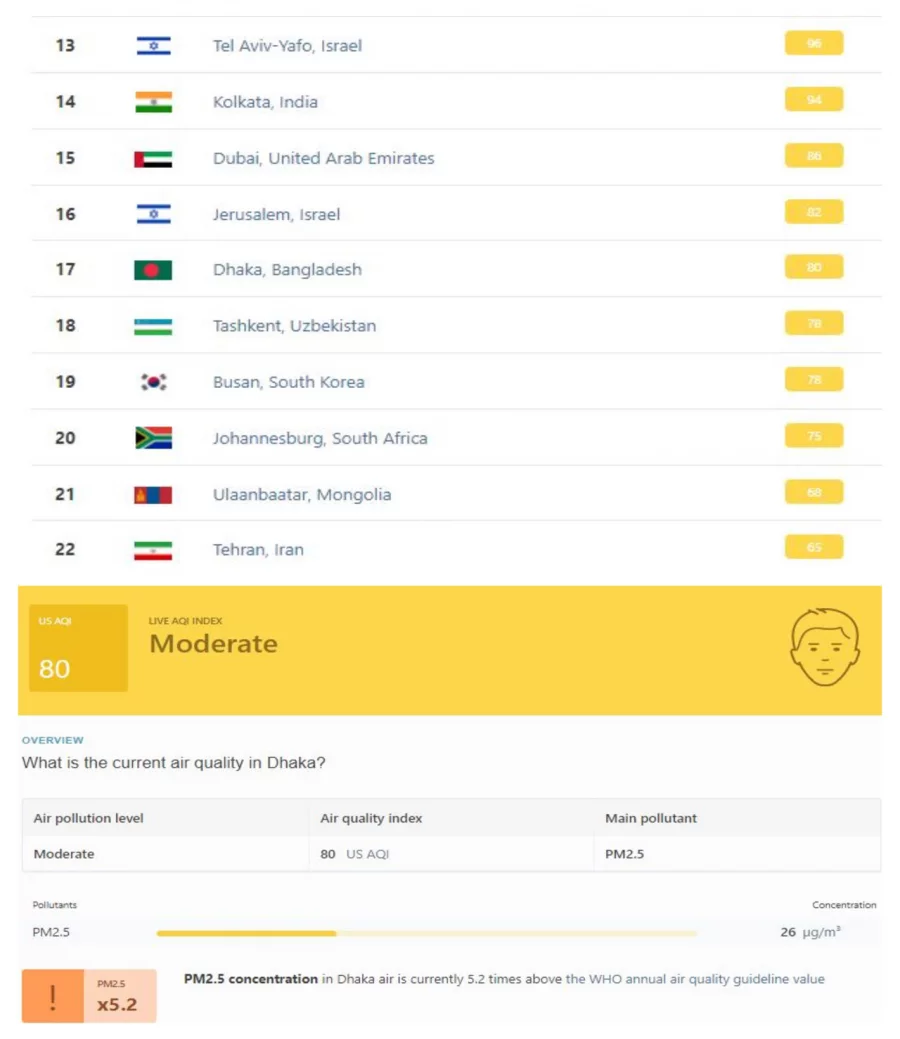Click the Mongolia flag beside Ulaanbaatar
The image size is (900, 1039).
pyautogui.click(x=152, y=493)
